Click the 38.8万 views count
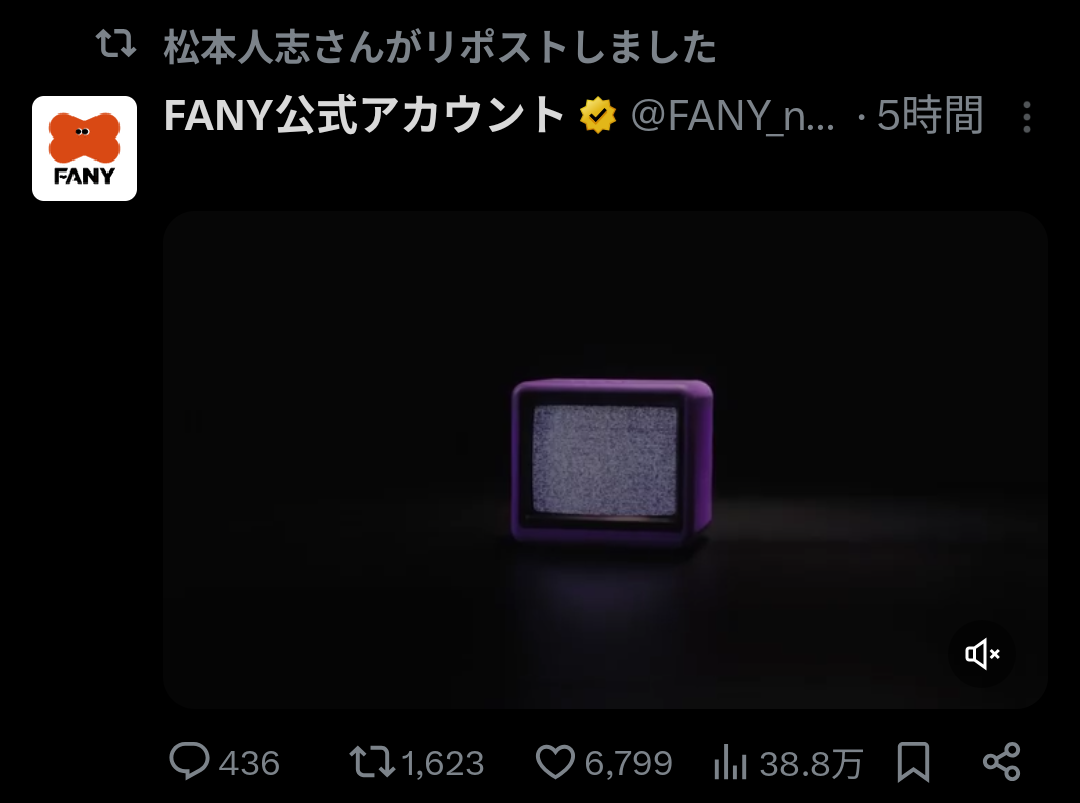 pyautogui.click(x=811, y=763)
